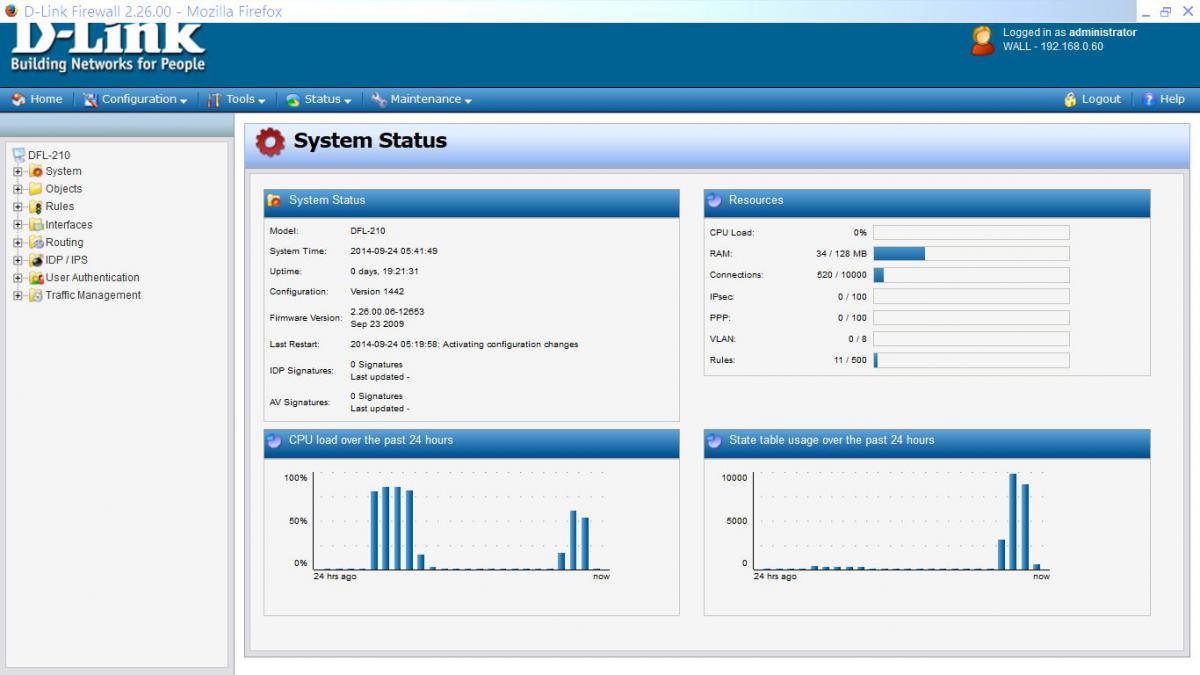Screen dimensions: 1200x675
Task: Click the Routing folder icon in tree
Action: (x=36, y=242)
